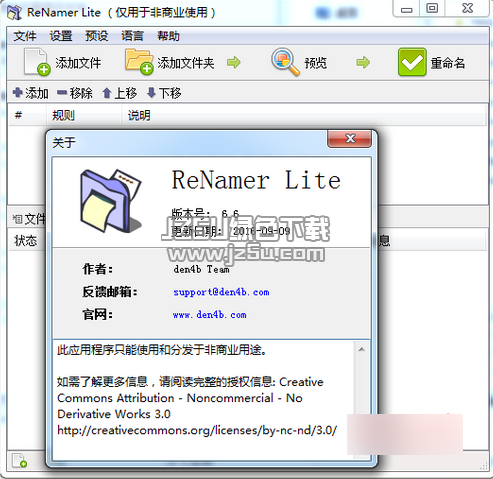Click the Rule (规则) column header
Screen dimensions: 493x479
[83, 116]
